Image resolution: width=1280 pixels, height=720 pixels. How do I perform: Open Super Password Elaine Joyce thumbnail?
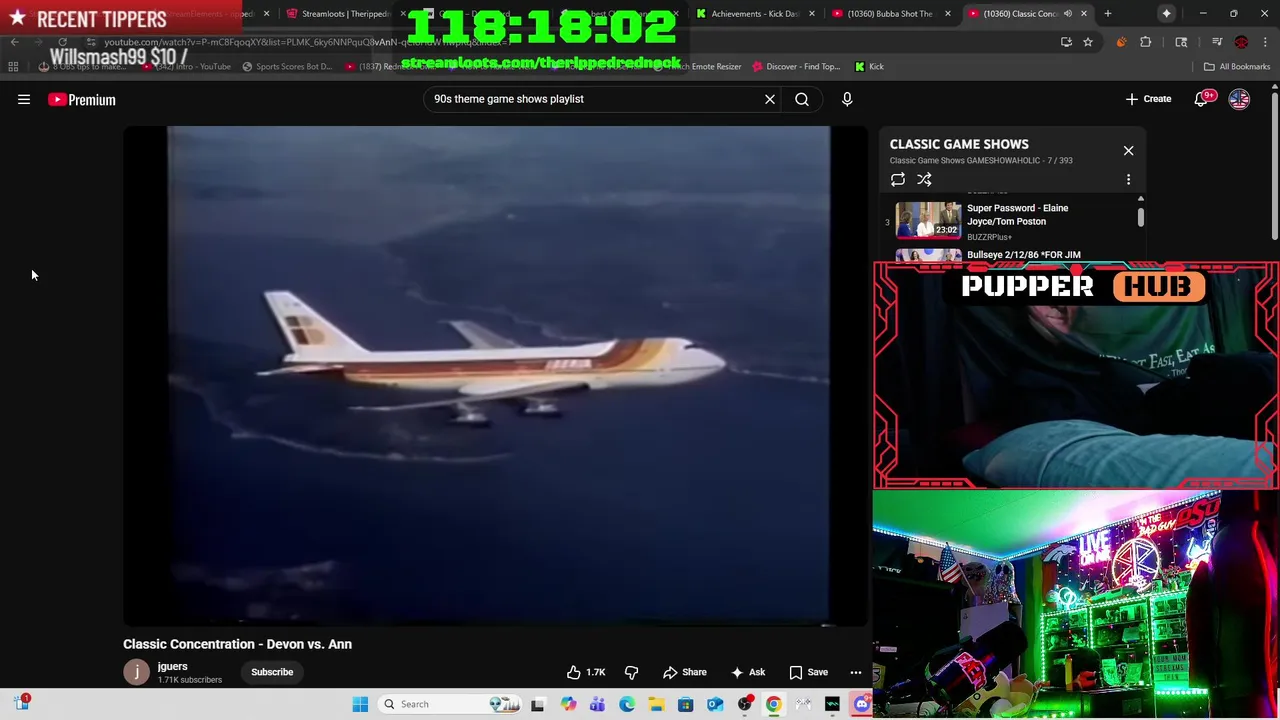(x=928, y=220)
